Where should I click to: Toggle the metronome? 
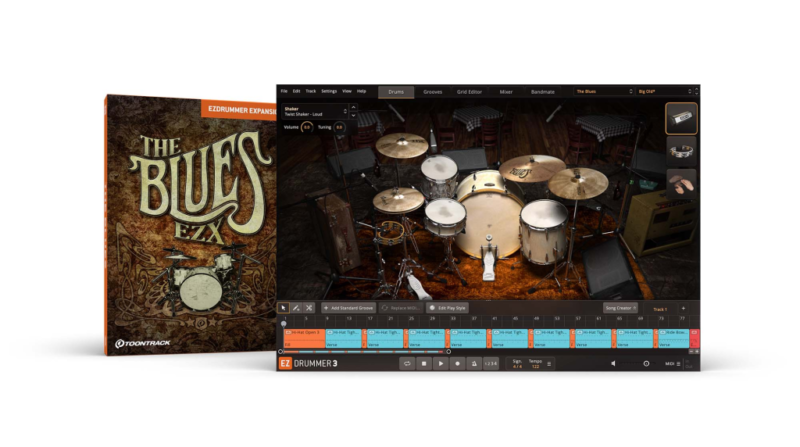point(474,364)
